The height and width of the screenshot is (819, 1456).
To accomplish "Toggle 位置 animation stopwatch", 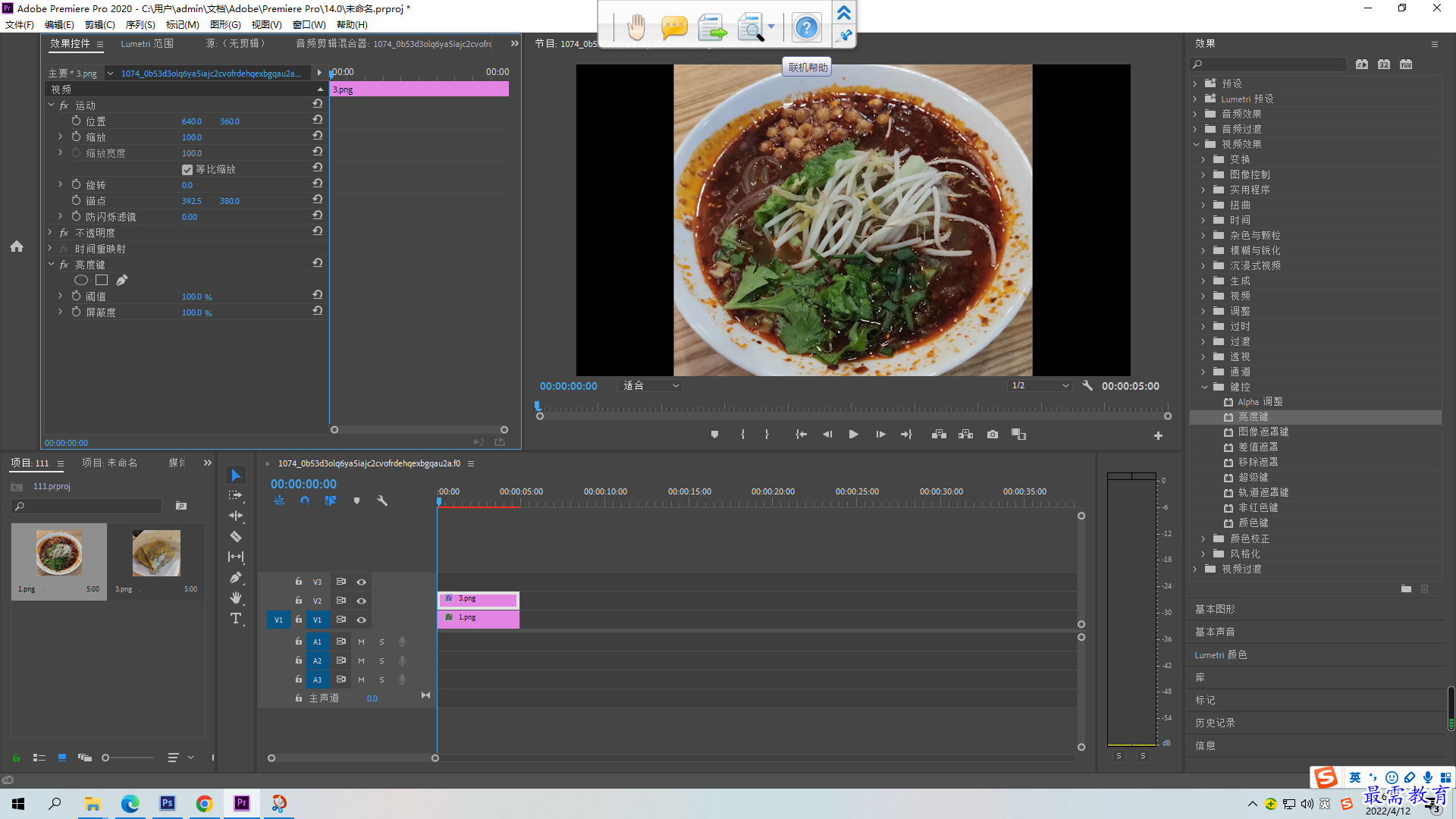I will (76, 121).
